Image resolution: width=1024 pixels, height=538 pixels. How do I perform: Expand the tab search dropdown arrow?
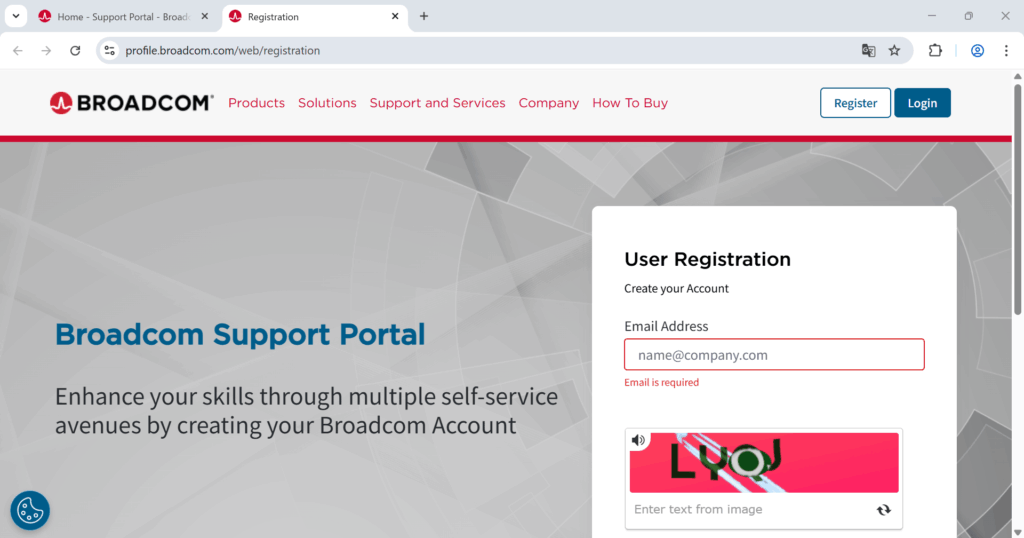click(x=16, y=16)
